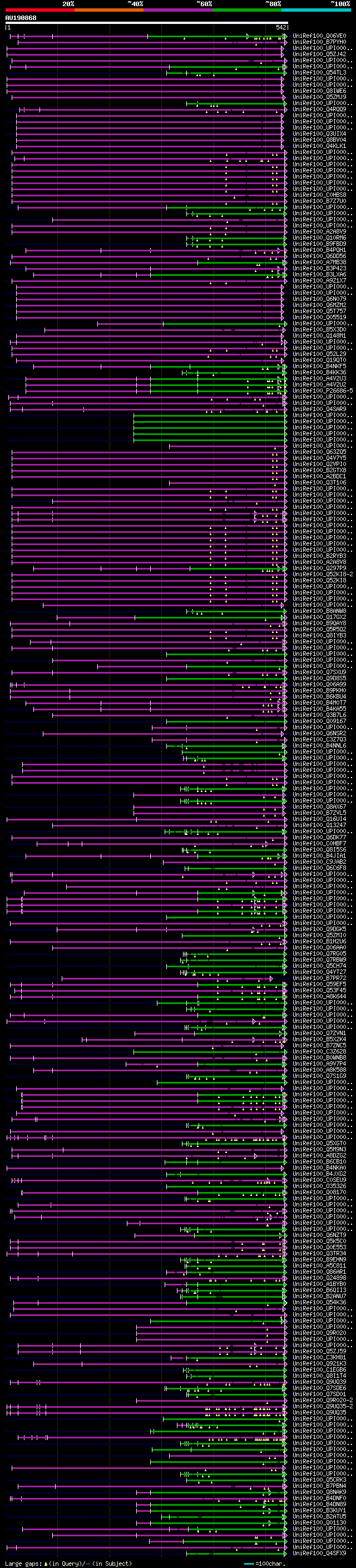Open hit UniRef100_Q54TL3
This screenshot has height=1568, width=356.
tap(319, 72)
